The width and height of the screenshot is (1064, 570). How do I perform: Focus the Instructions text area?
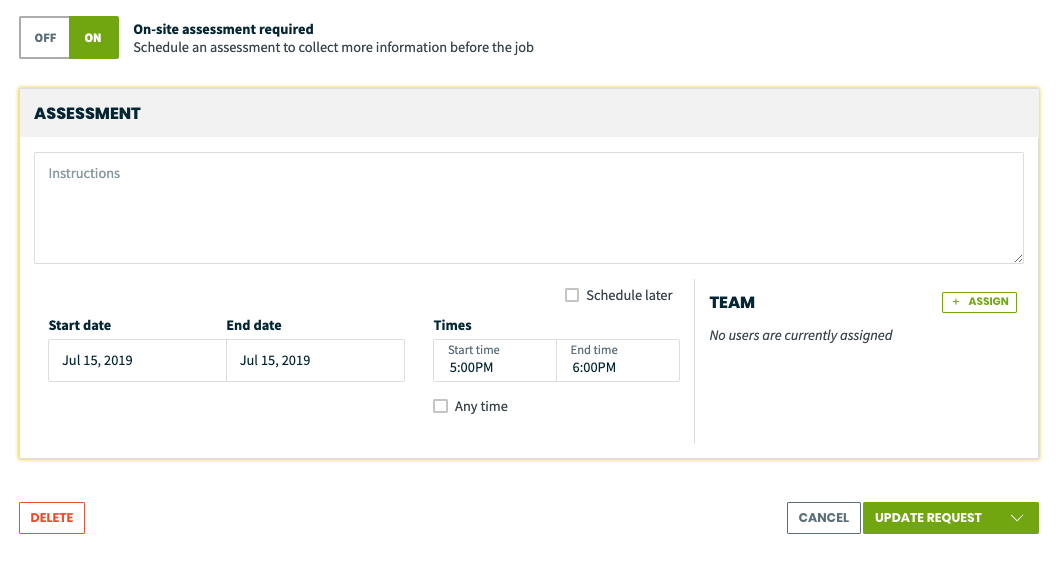(x=529, y=208)
